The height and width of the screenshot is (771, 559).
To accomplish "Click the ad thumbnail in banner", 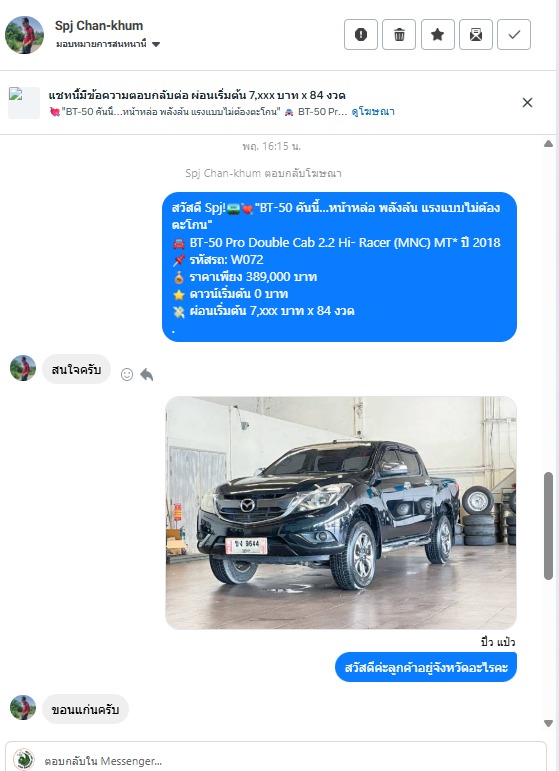I will coord(24,103).
